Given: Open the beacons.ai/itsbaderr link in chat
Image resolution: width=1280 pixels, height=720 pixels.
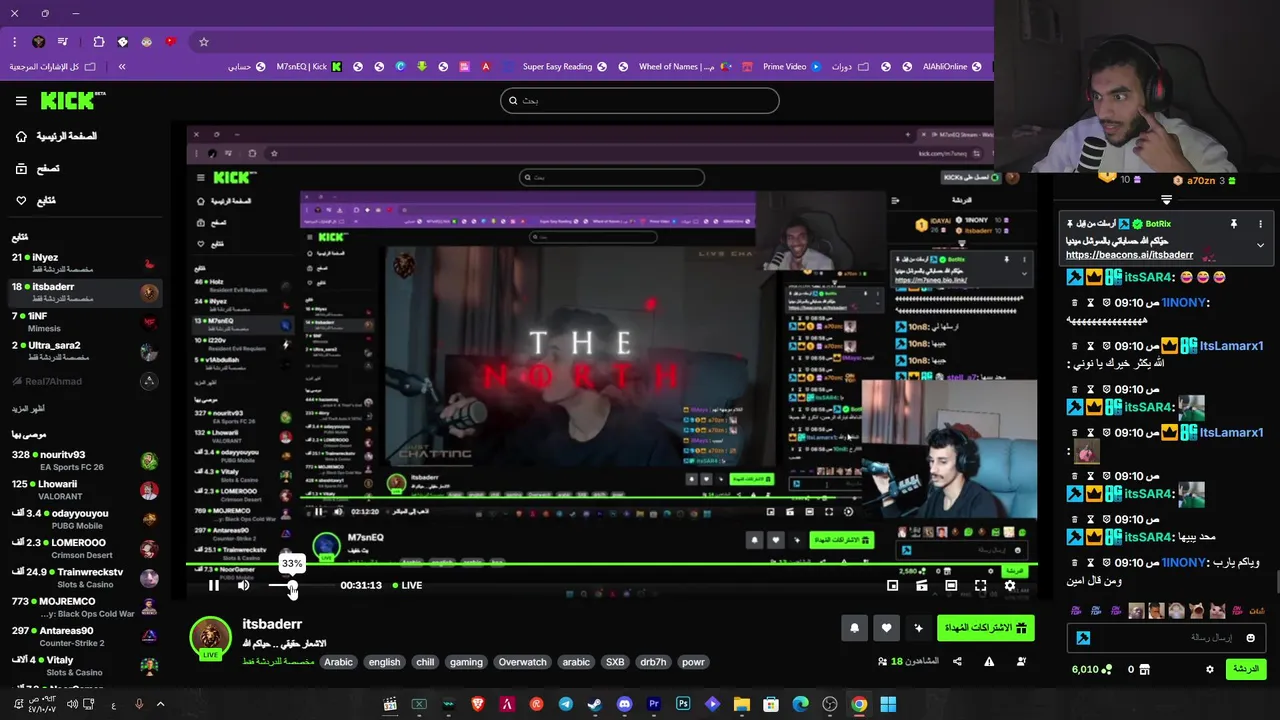Looking at the screenshot, I should pos(1129,255).
